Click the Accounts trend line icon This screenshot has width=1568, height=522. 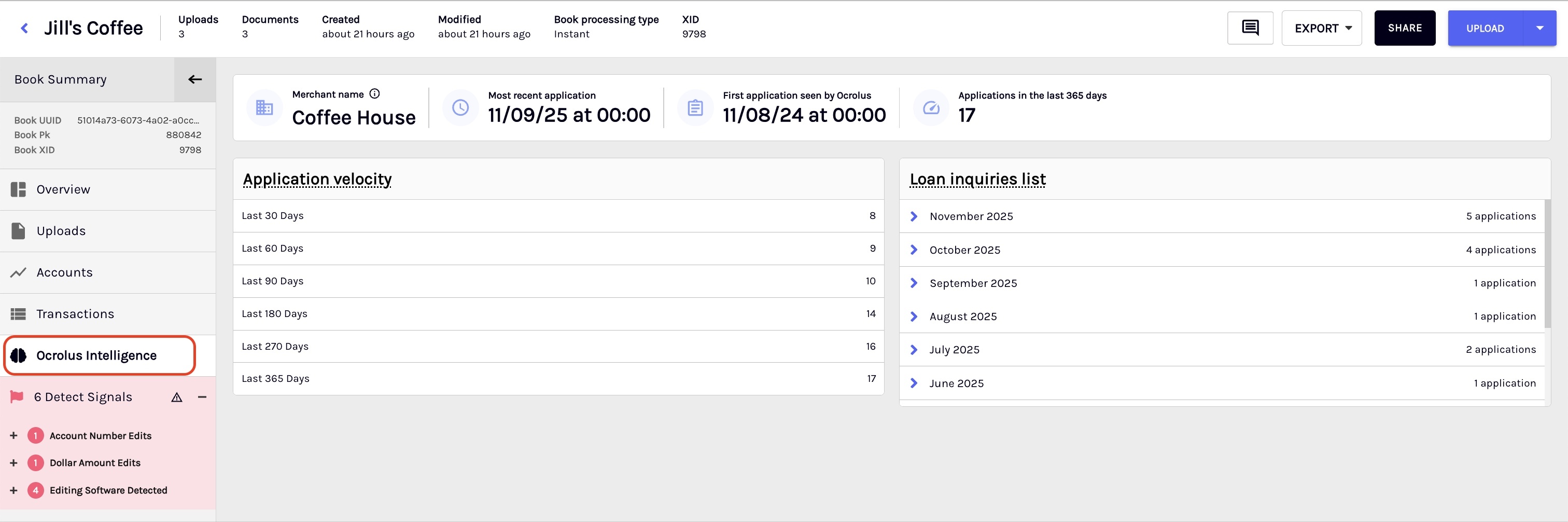pos(18,272)
